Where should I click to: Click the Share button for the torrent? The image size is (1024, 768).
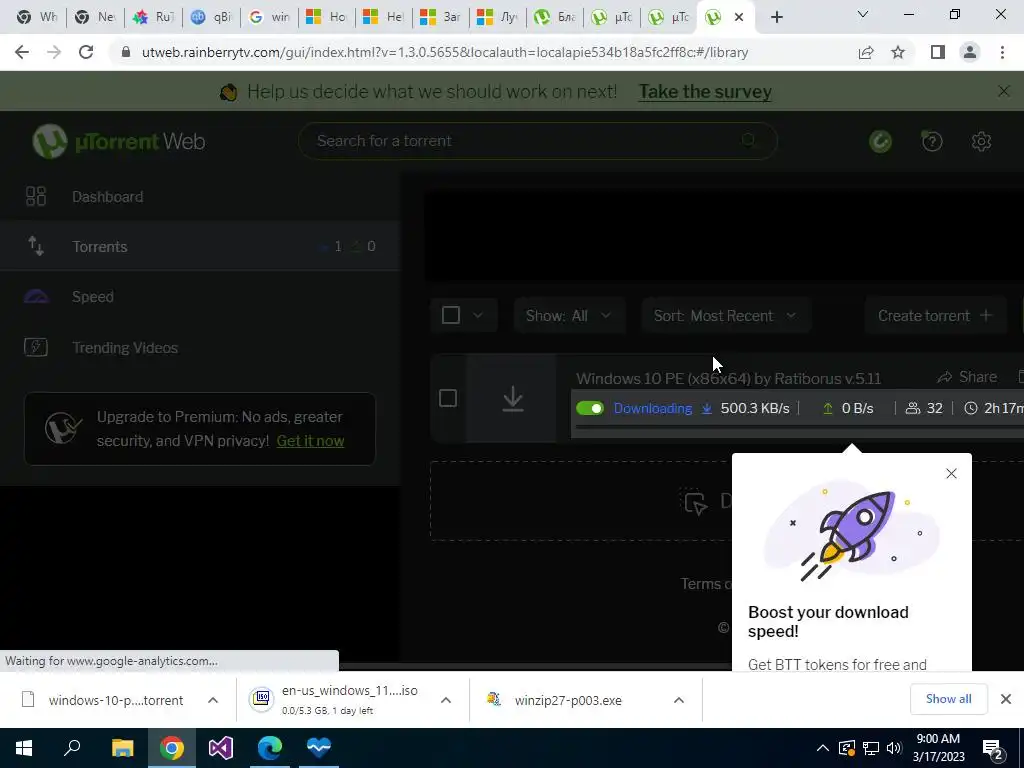coord(967,377)
